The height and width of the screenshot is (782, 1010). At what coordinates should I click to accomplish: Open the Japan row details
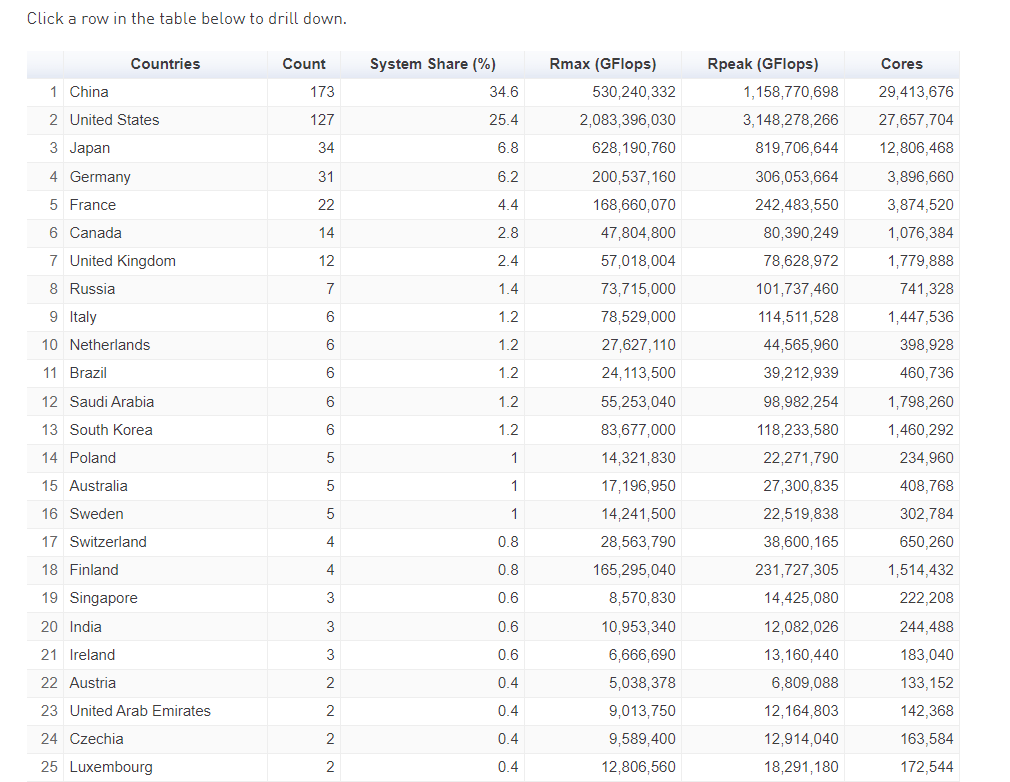[90, 148]
